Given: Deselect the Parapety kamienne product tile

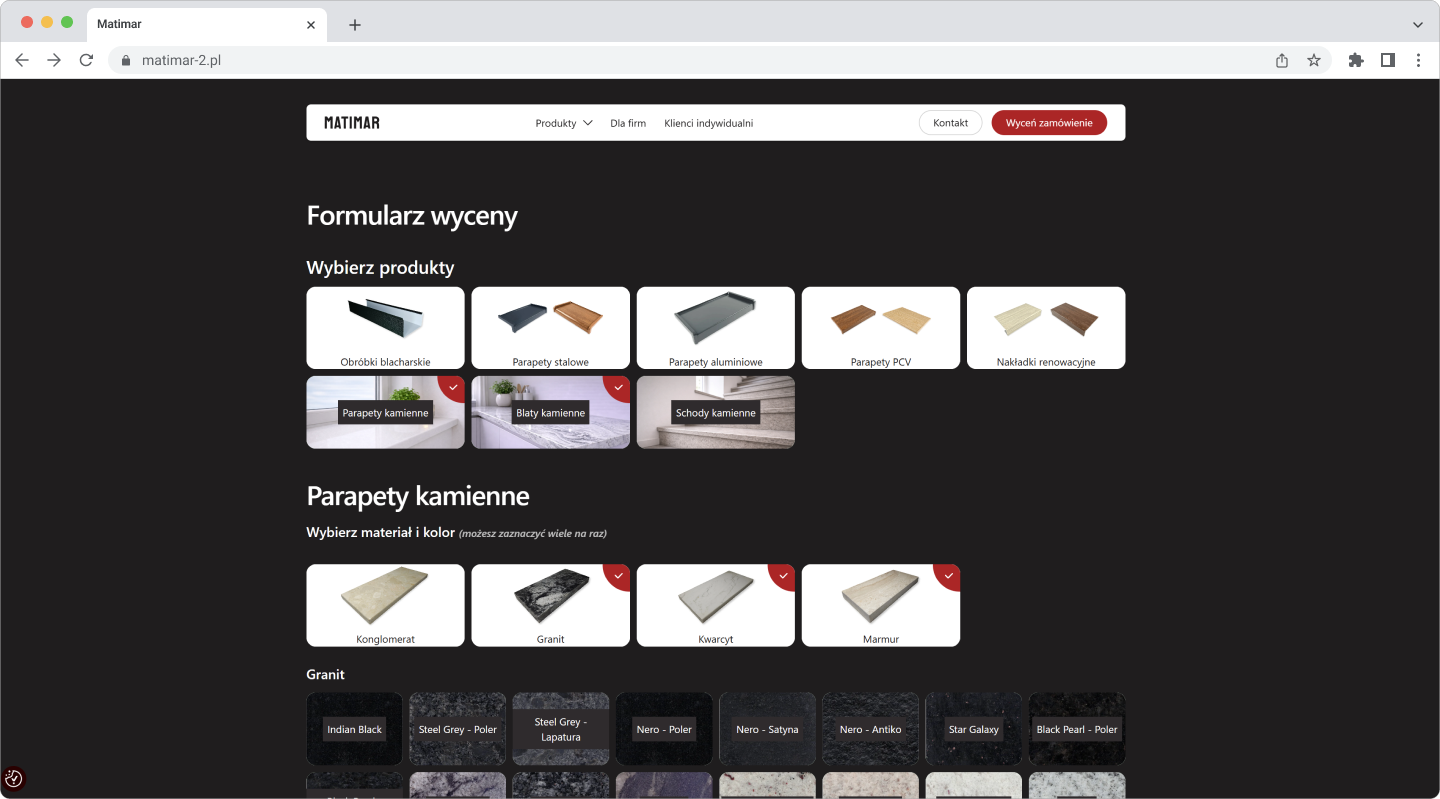Looking at the screenshot, I should 385,412.
